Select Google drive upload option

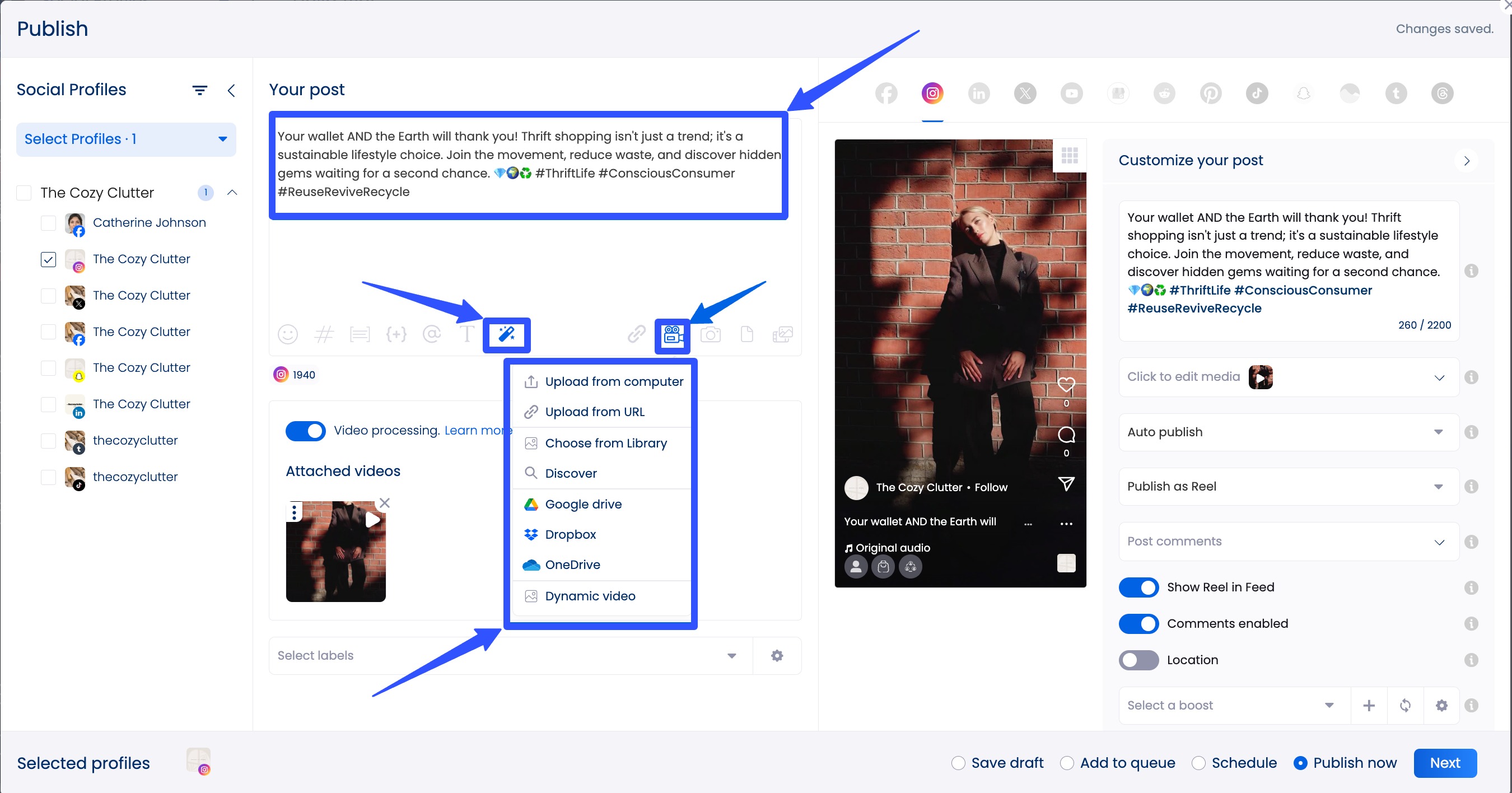click(x=583, y=503)
